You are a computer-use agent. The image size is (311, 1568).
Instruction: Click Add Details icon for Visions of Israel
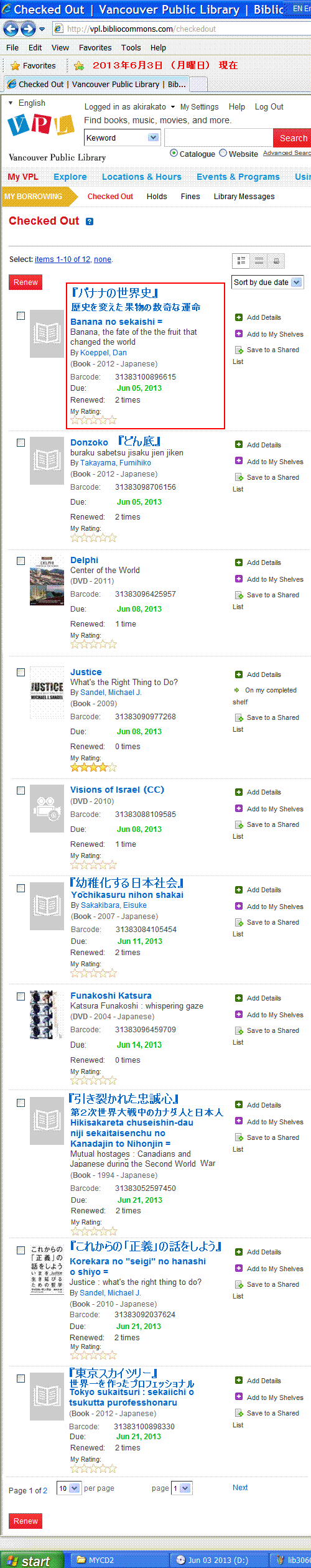tap(239, 792)
